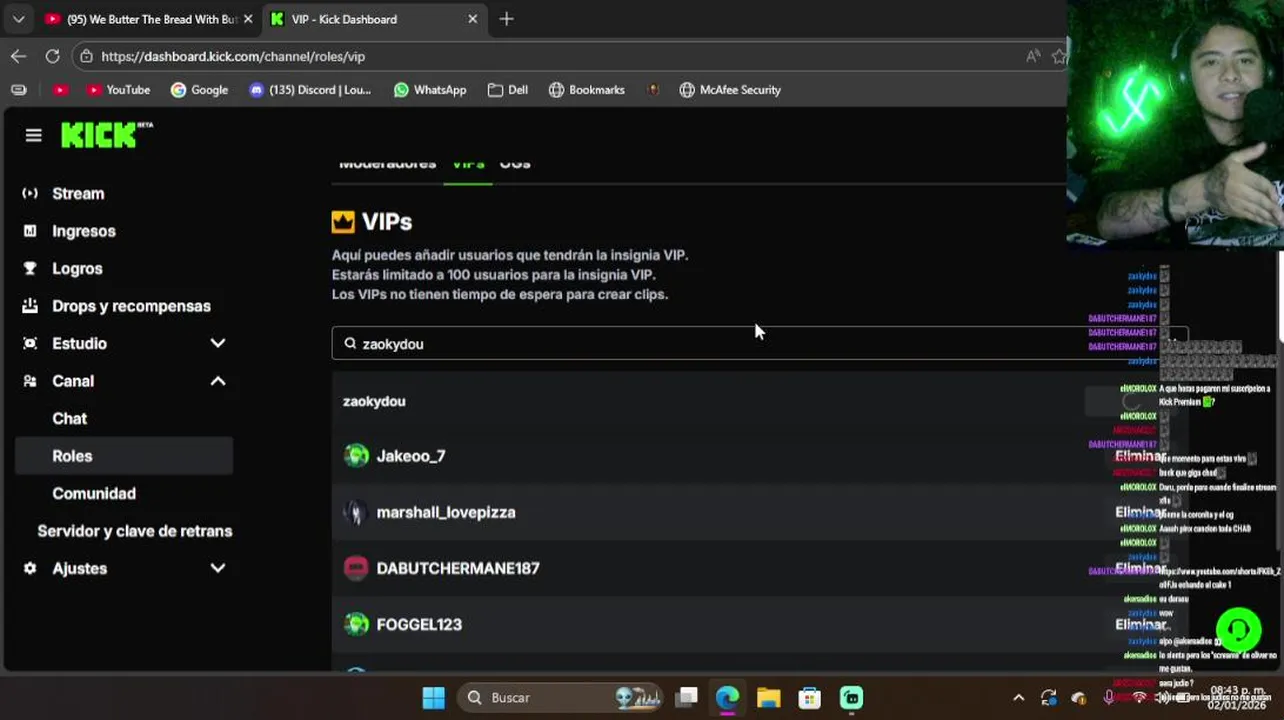The height and width of the screenshot is (720, 1284).
Task: Click the Stream broadcast icon
Action: tap(30, 193)
